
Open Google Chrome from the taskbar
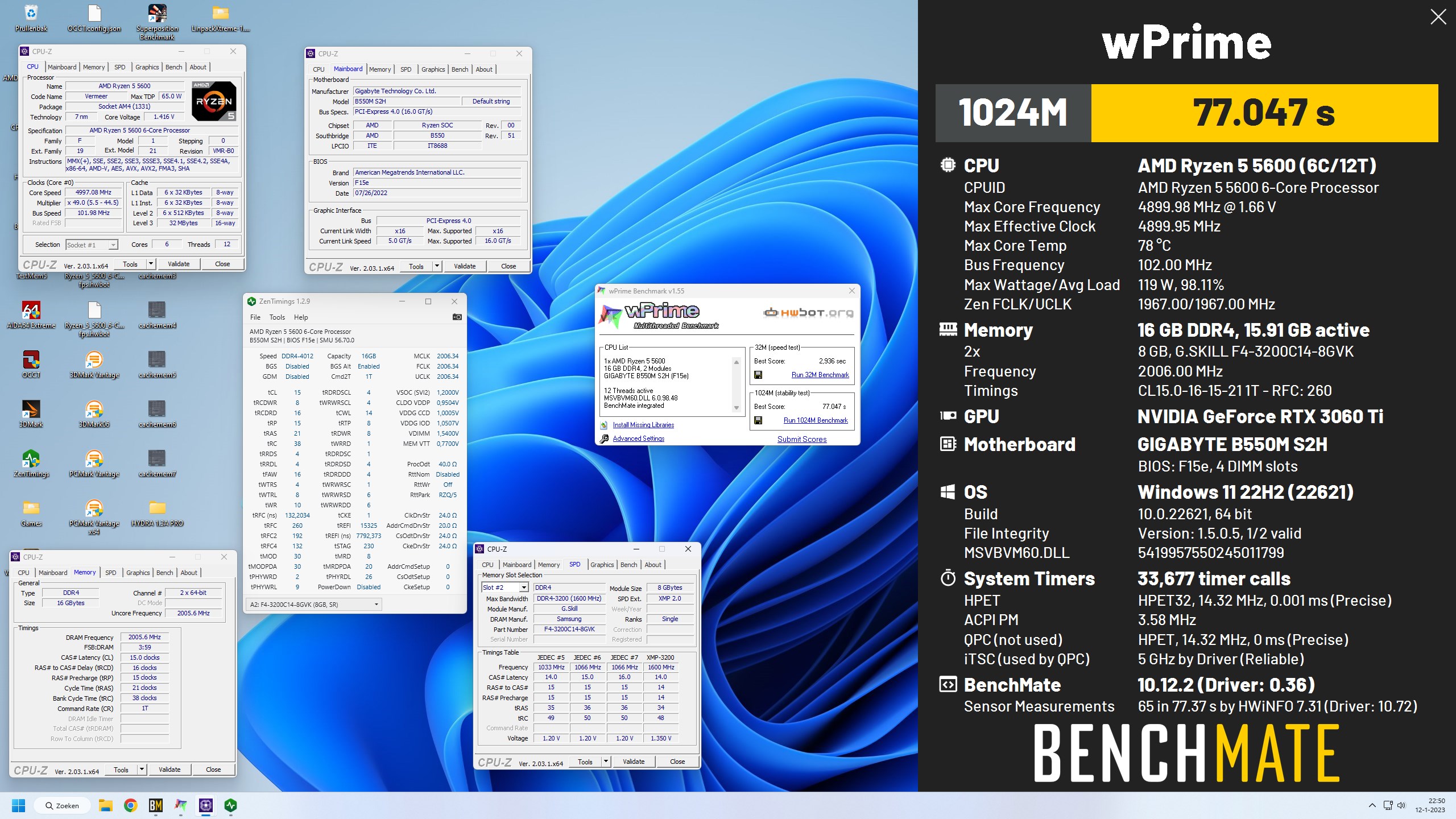131,805
